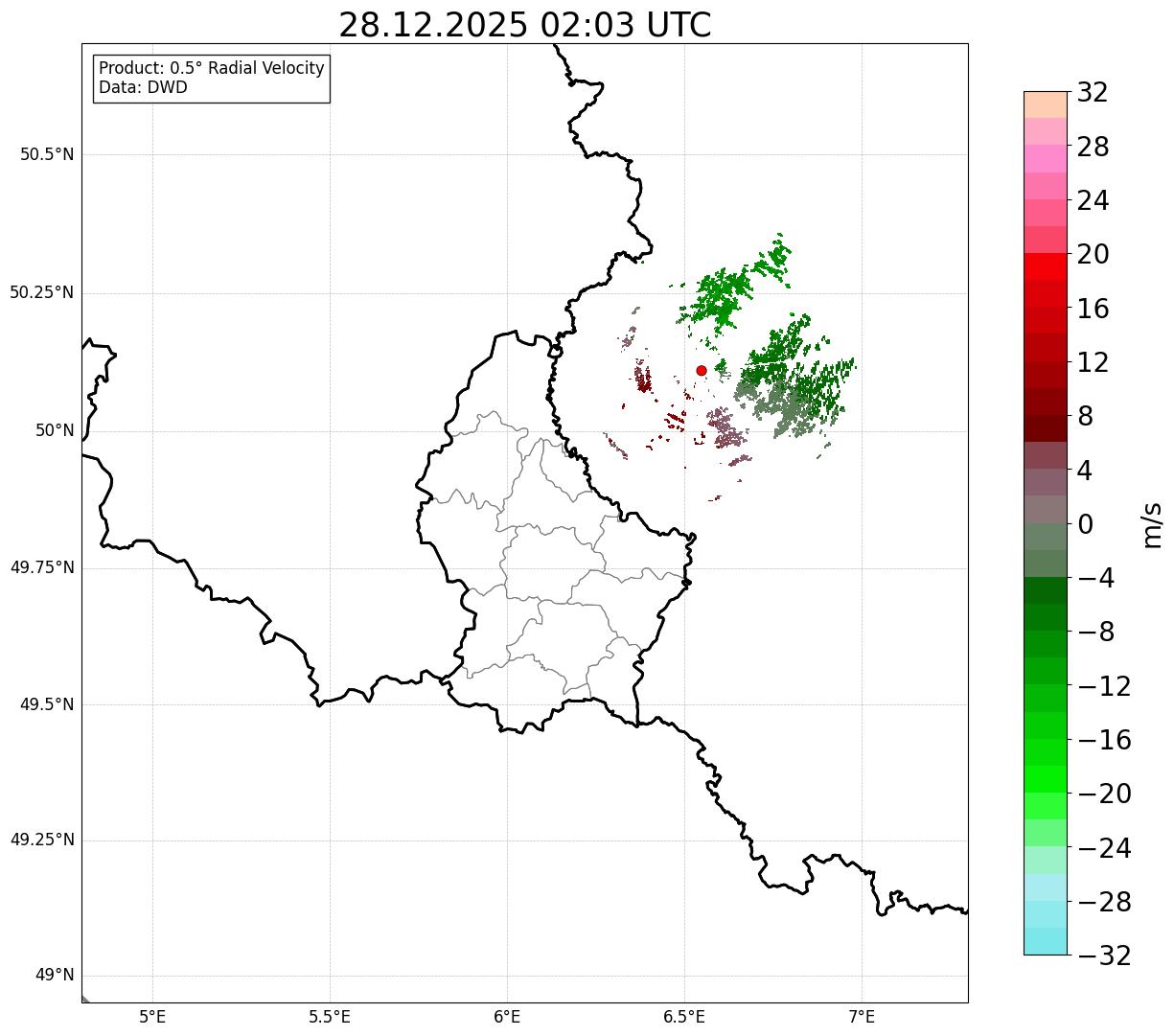Click the 32 colorbar tick label
This screenshot has height=1036, width=1174.
pyautogui.click(x=1093, y=93)
